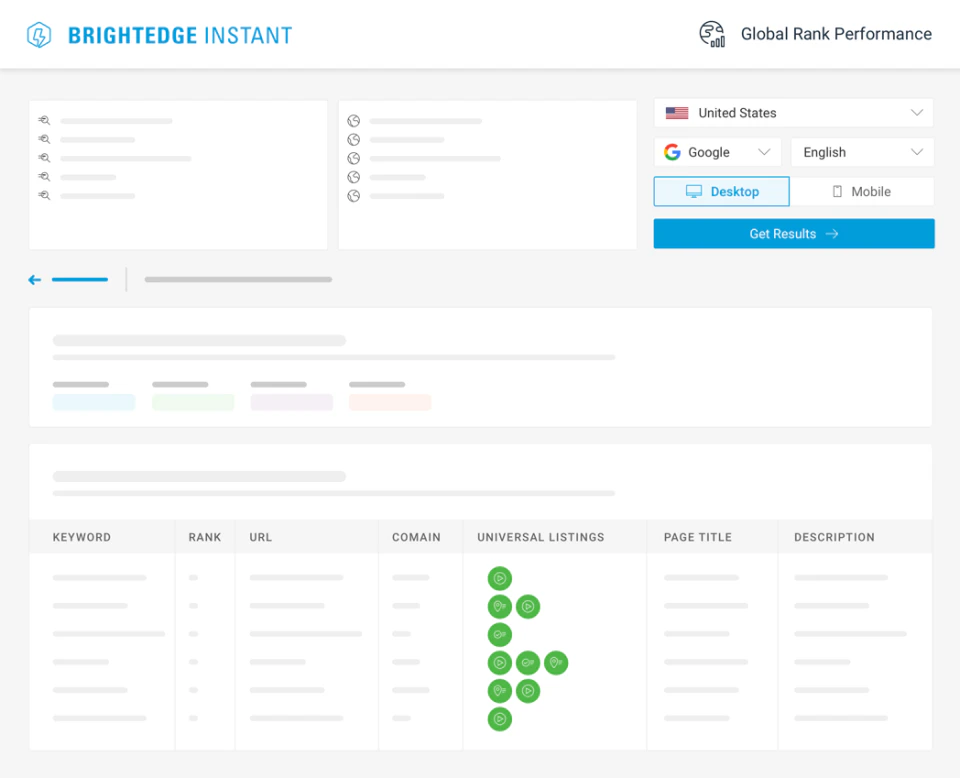Click the green quick-answer checkmark listing icon

[499, 634]
